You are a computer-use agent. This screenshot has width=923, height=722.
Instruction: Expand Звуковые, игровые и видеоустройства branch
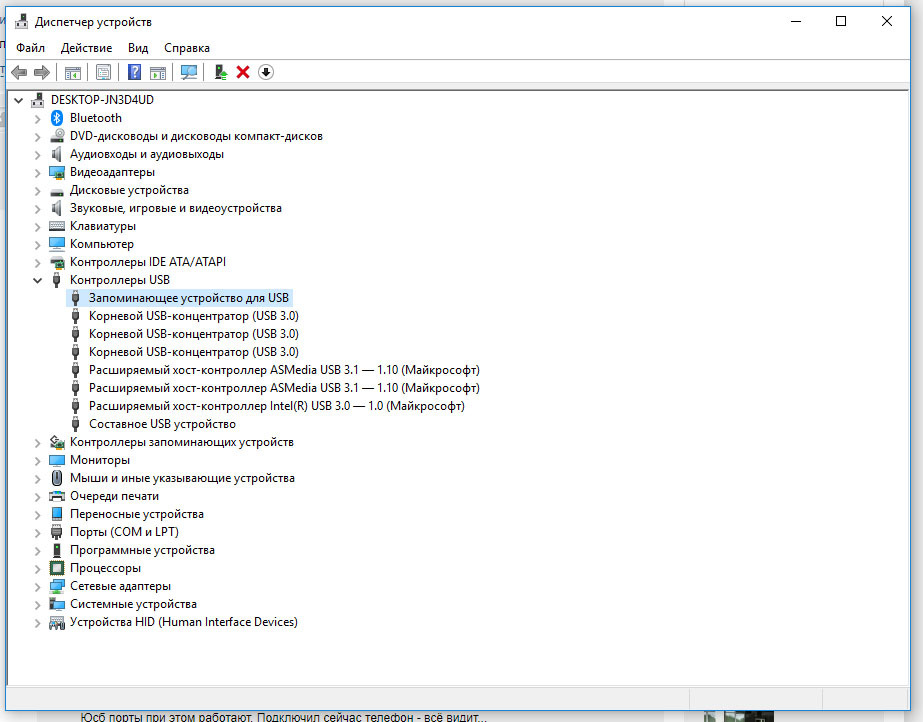[38, 209]
